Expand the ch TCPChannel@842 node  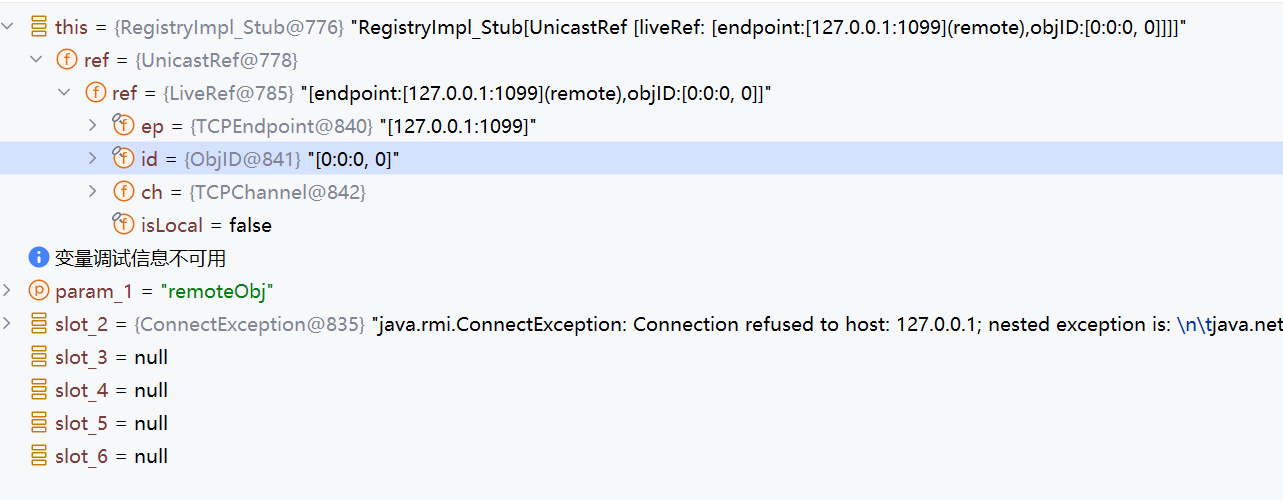[93, 191]
